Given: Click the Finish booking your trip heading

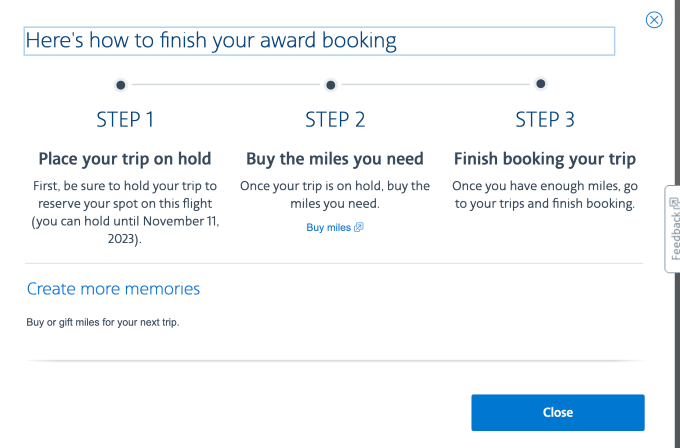Looking at the screenshot, I should point(545,159).
